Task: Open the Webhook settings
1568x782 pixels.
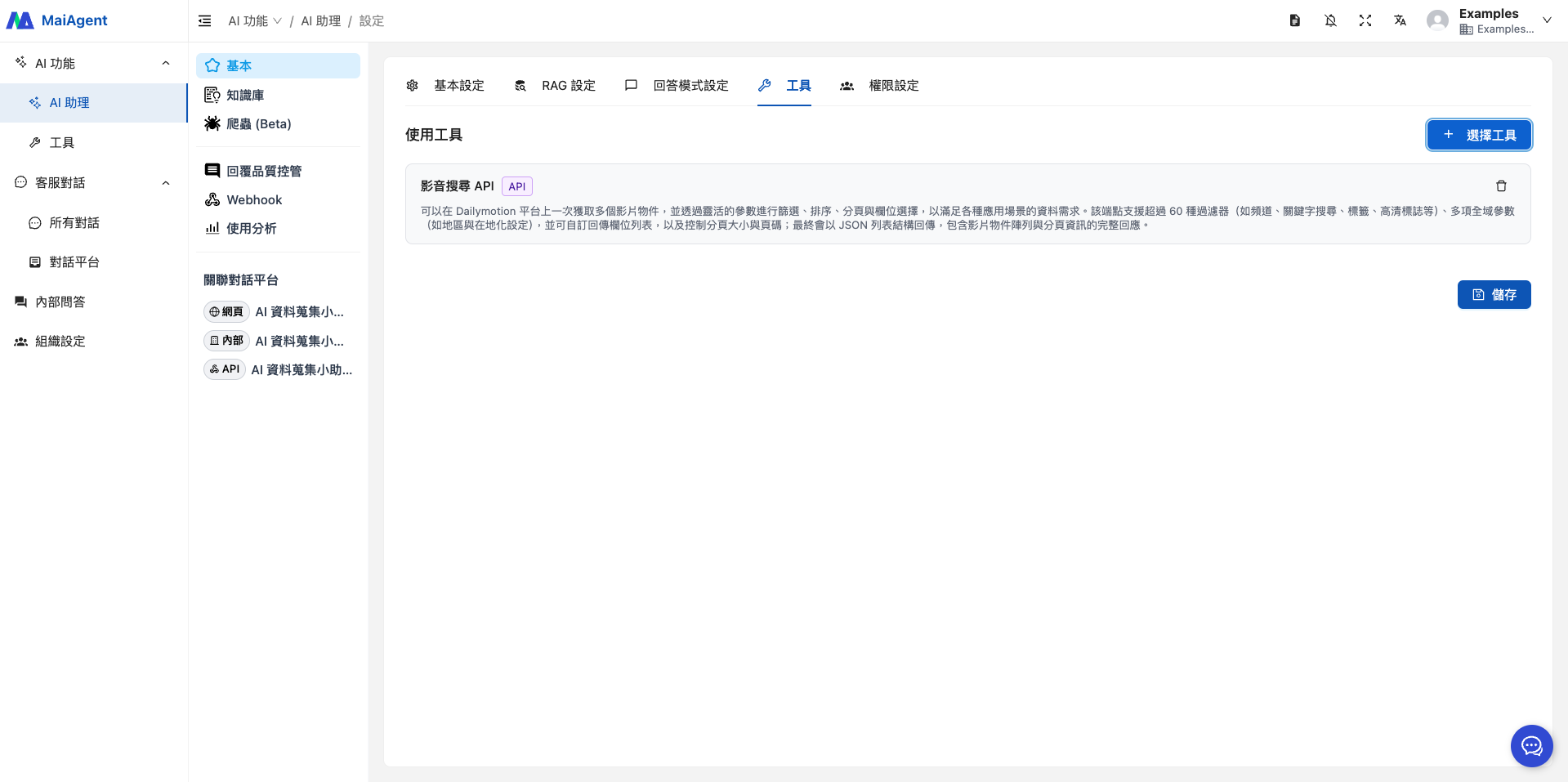Action: point(253,199)
